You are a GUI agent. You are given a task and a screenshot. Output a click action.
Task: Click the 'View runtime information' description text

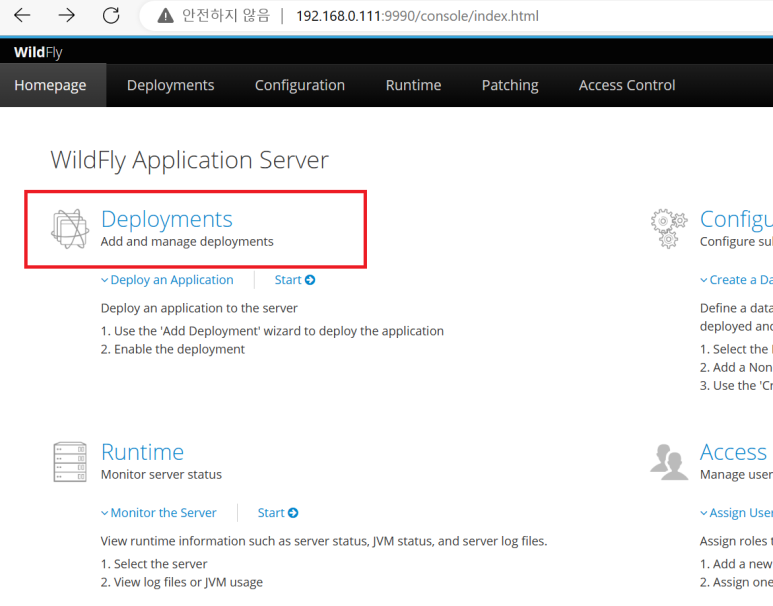click(324, 541)
